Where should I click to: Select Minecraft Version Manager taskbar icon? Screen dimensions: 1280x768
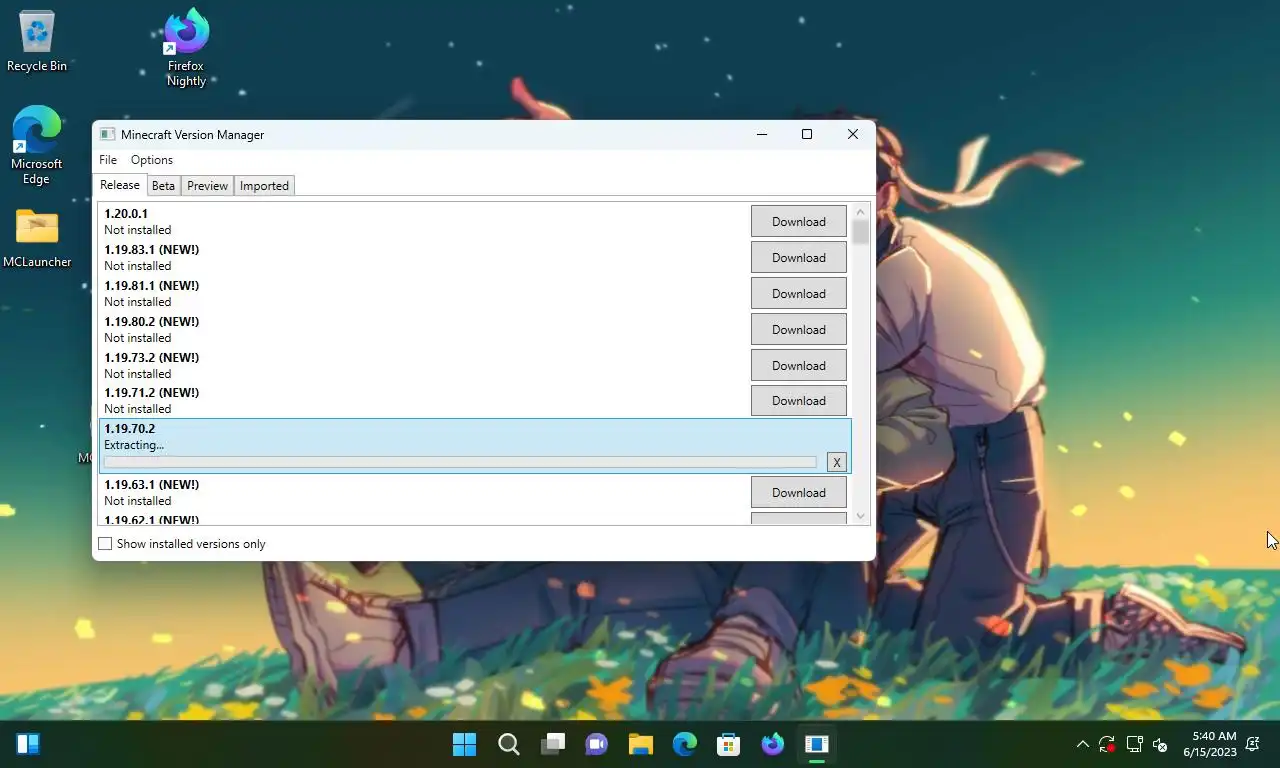tap(817, 744)
